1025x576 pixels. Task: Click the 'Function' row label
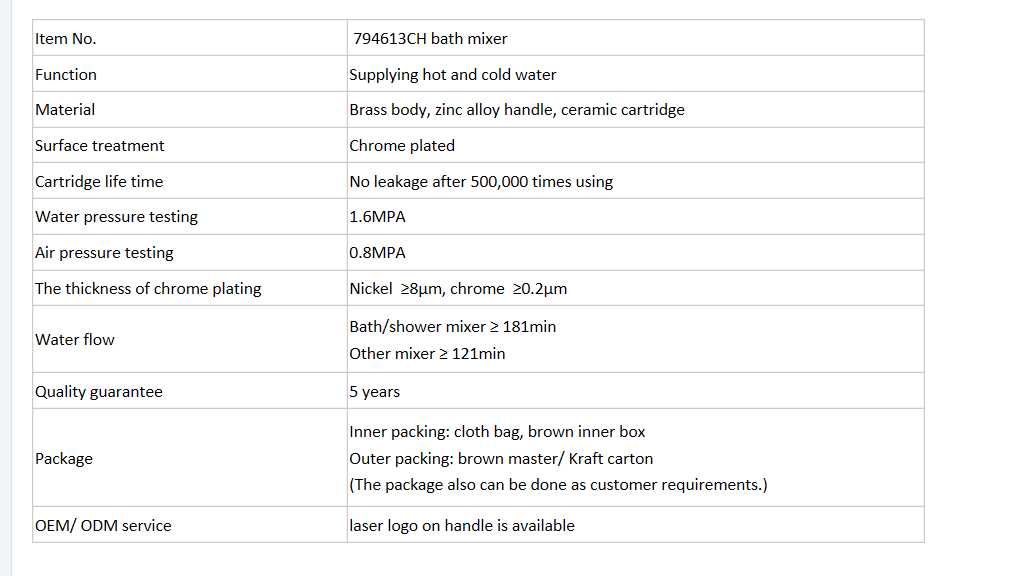pyautogui.click(x=66, y=75)
